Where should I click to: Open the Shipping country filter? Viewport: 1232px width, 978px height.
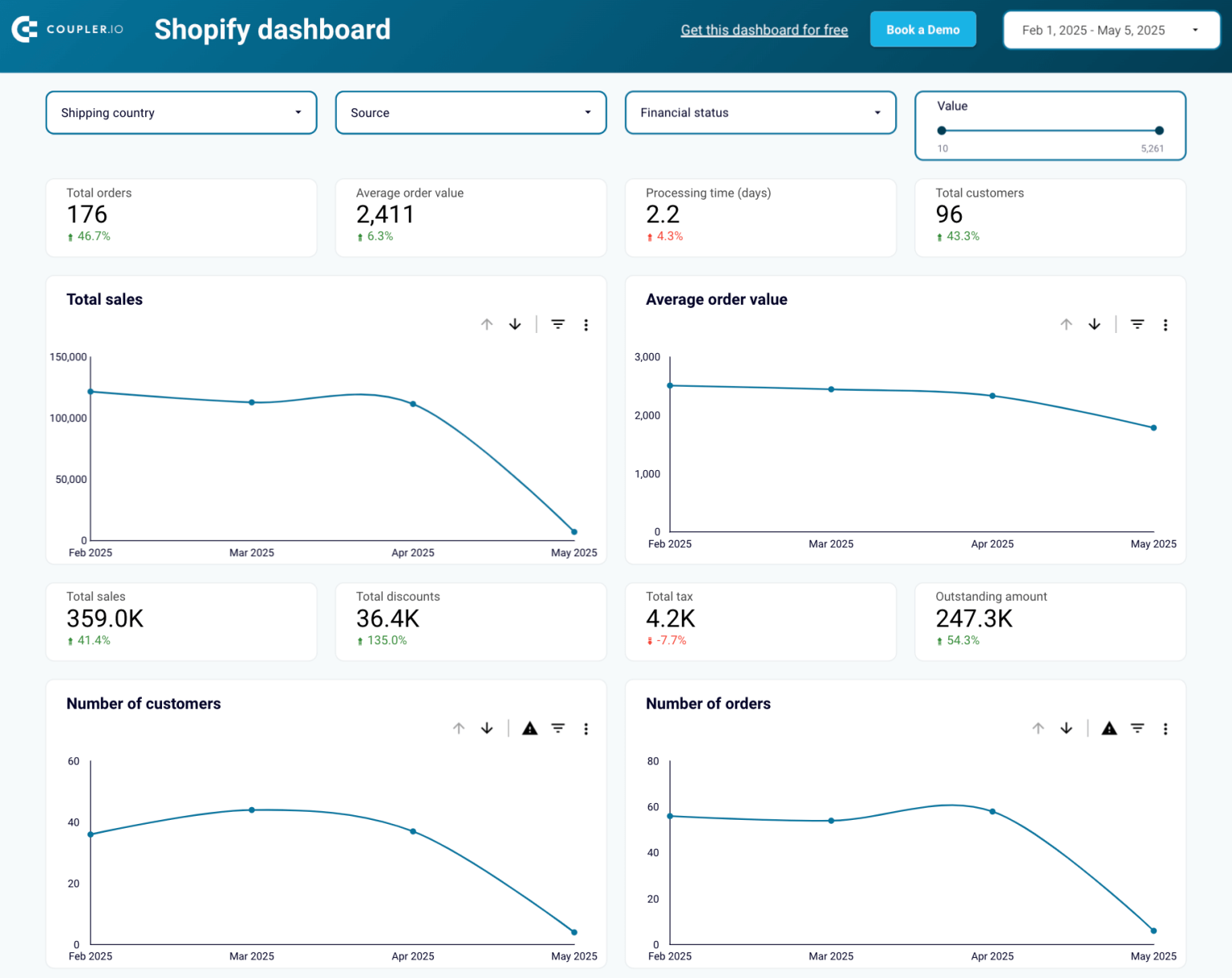(x=180, y=112)
